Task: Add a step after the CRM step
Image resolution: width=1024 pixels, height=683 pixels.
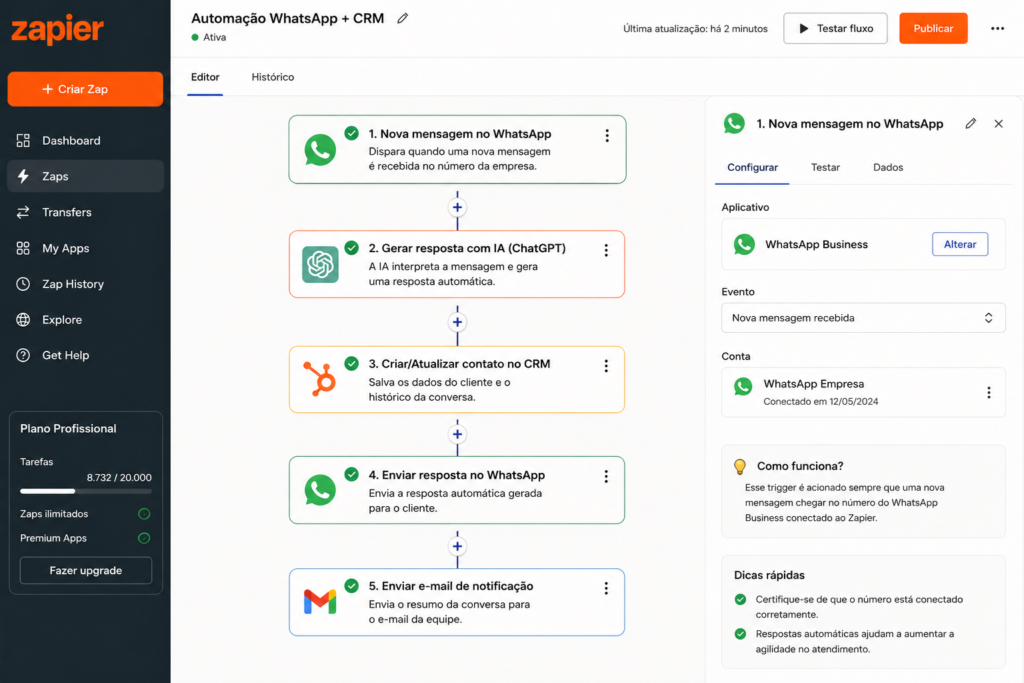Action: pos(457,434)
